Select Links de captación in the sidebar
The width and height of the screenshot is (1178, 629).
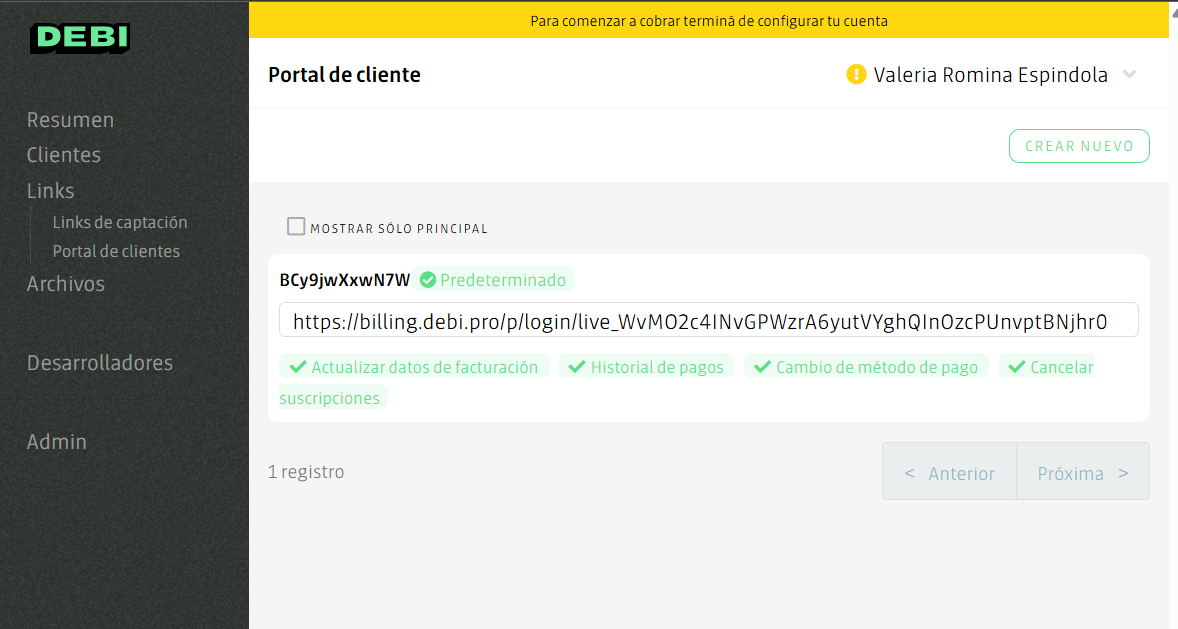[x=120, y=222]
